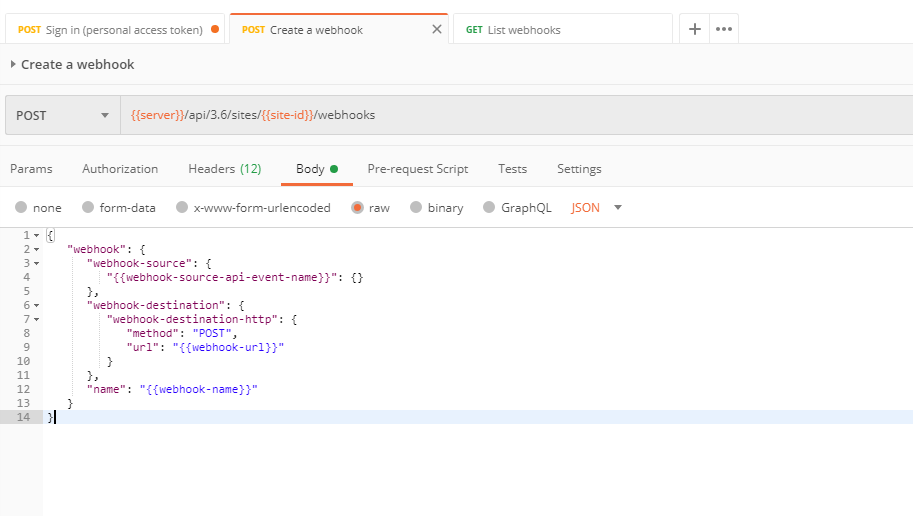Collapse the code fold arrow on line 2

tap(37, 249)
